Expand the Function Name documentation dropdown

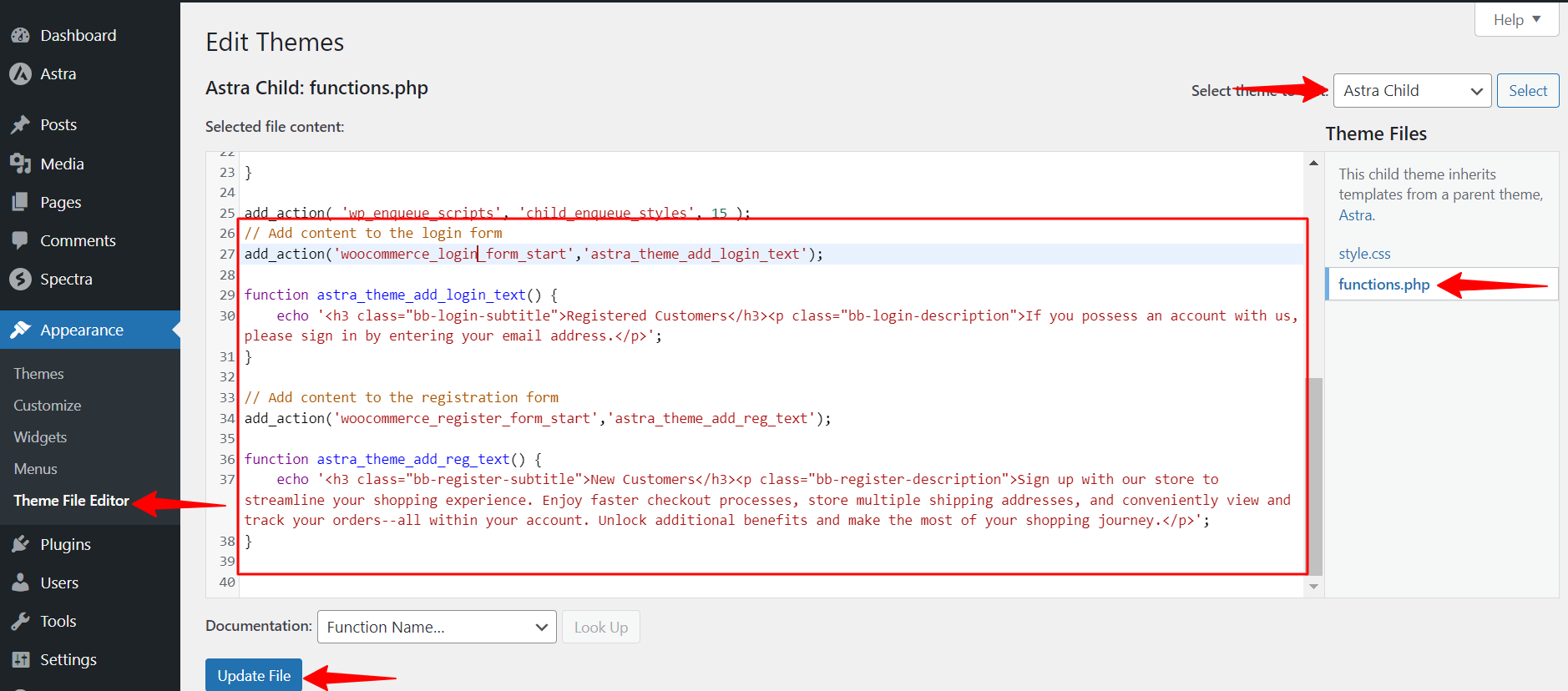tap(437, 628)
